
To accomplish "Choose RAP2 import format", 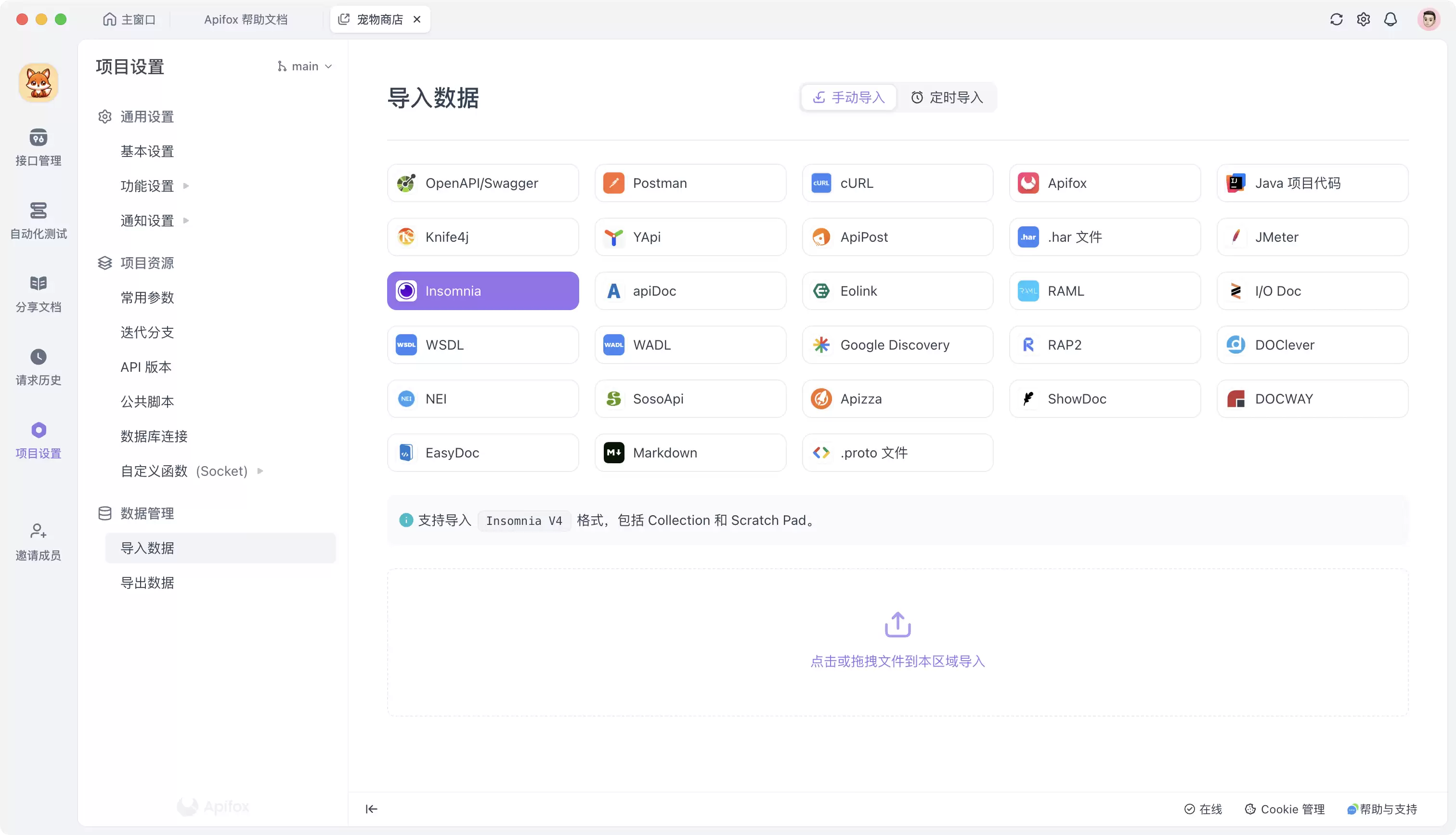I will (x=1105, y=345).
